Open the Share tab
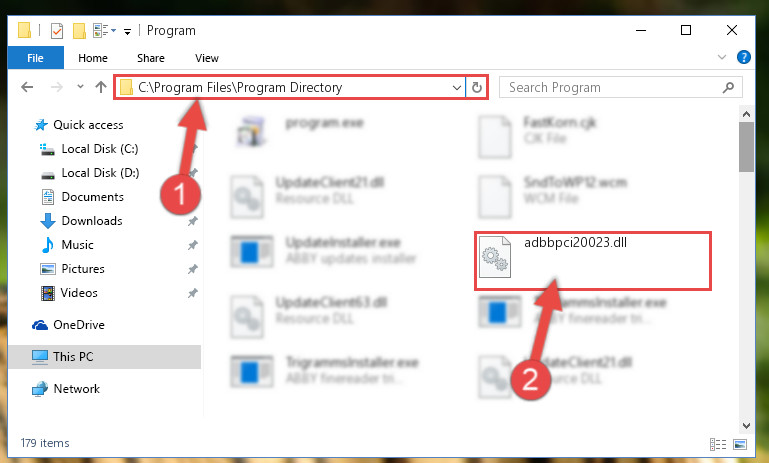 click(151, 58)
